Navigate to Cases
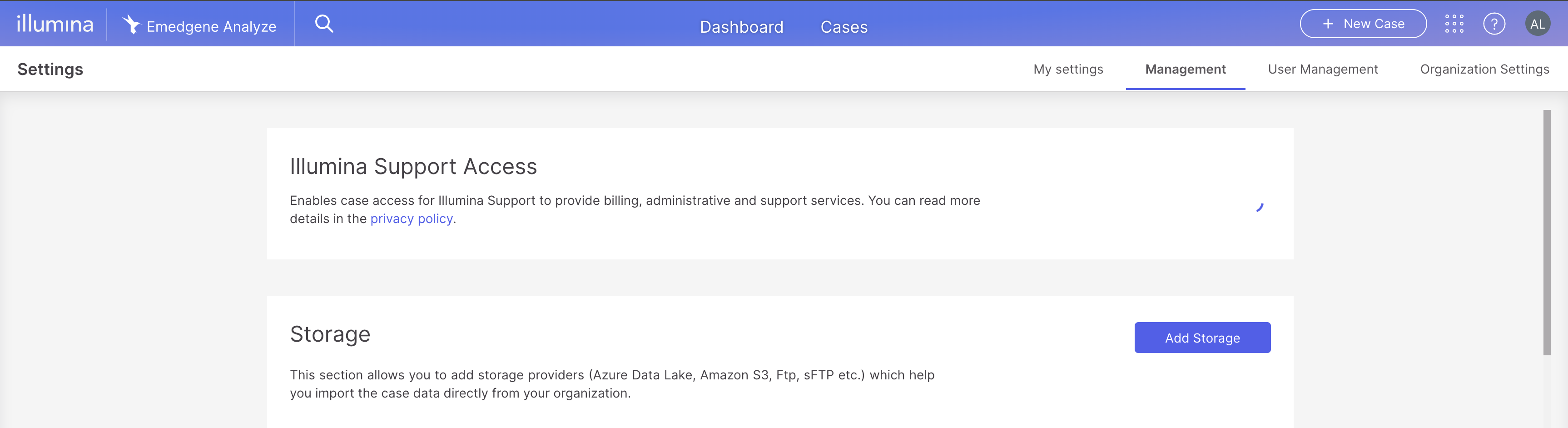1568x428 pixels. click(844, 27)
